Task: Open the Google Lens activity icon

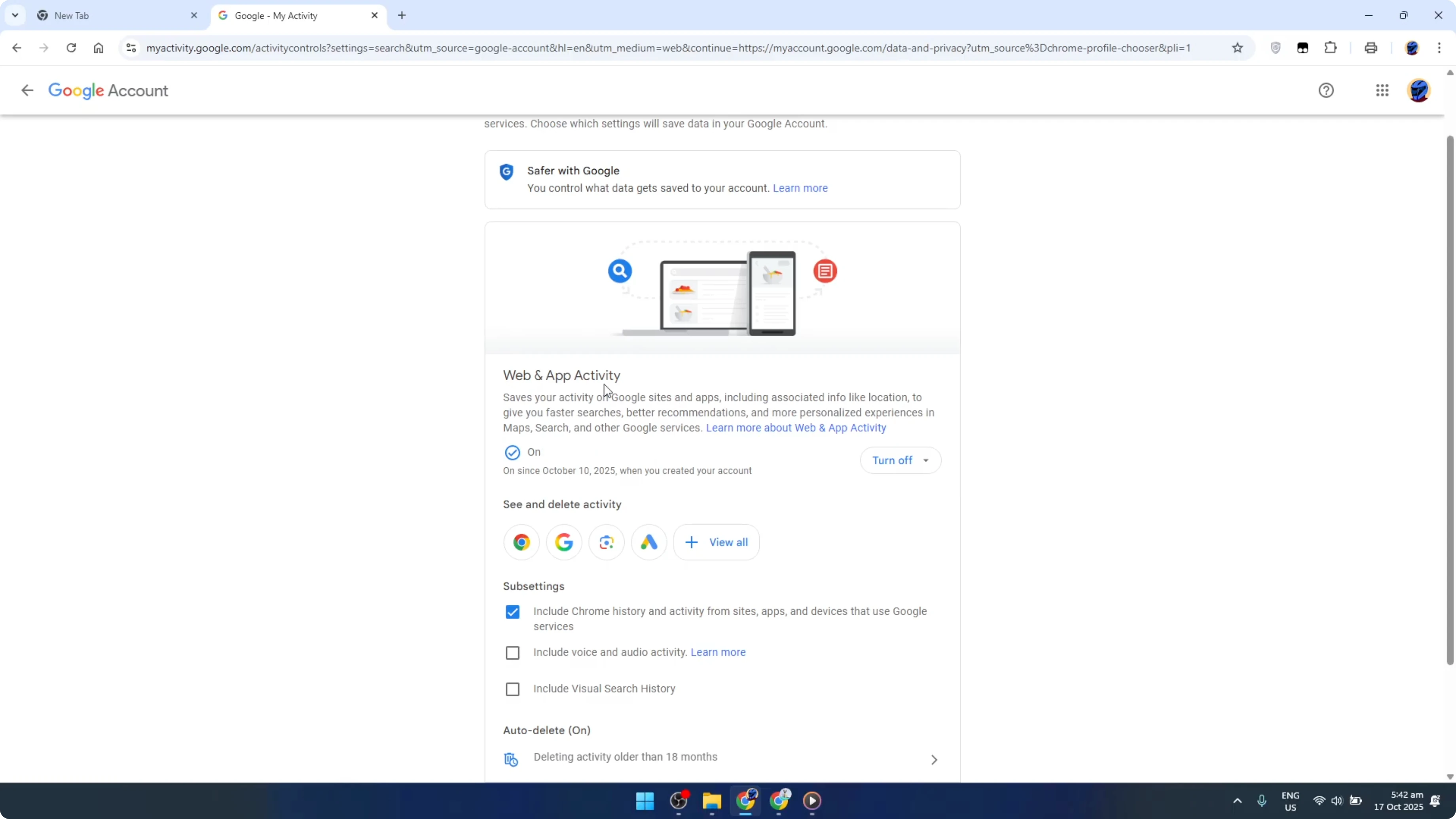Action: (x=607, y=542)
